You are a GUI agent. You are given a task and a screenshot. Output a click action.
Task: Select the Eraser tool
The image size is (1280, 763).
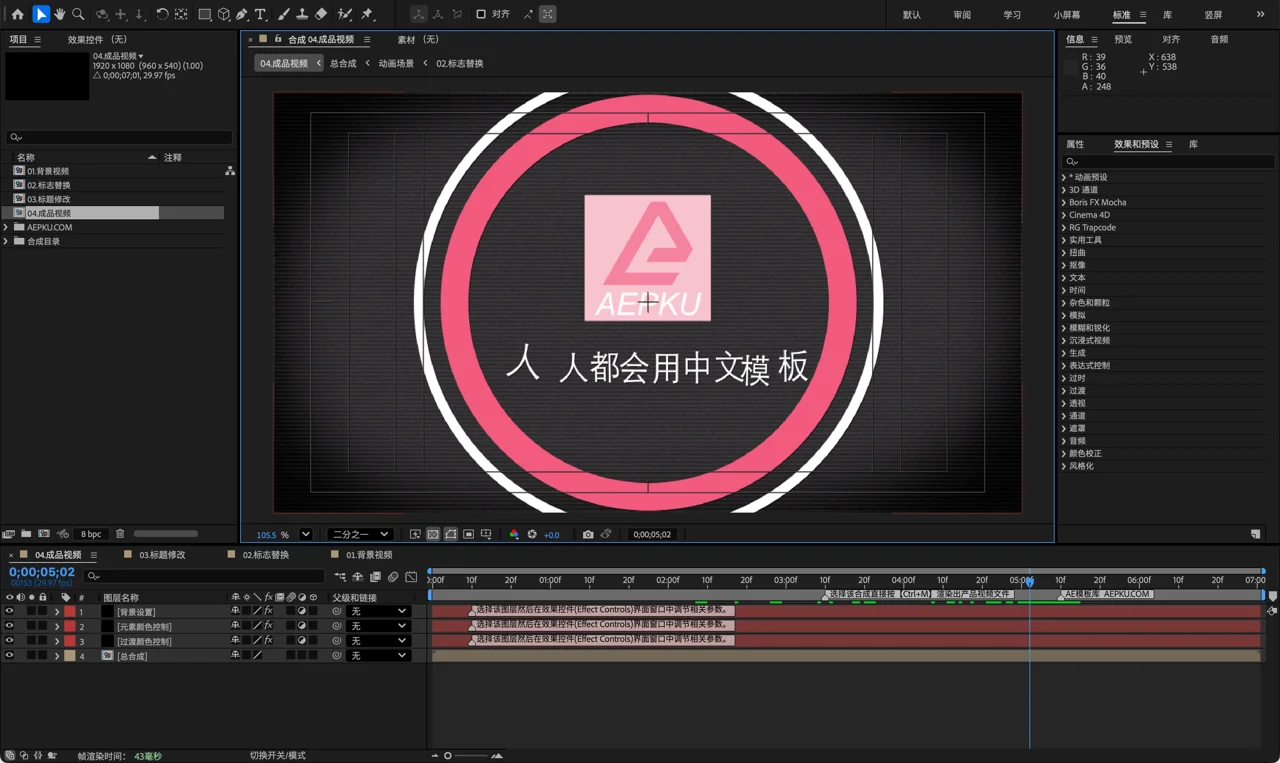(x=321, y=14)
